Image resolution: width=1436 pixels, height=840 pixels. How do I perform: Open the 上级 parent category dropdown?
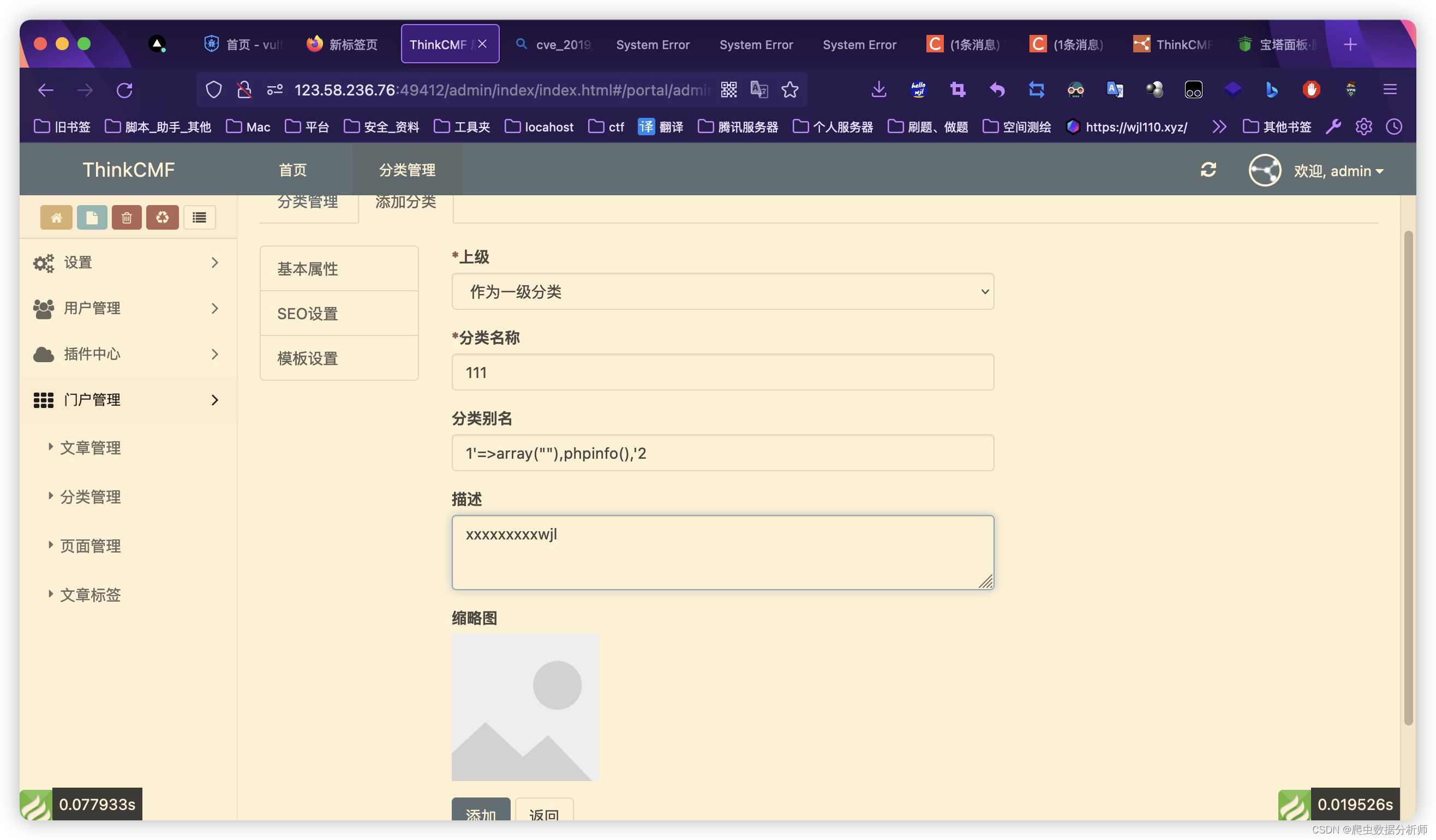tap(722, 291)
